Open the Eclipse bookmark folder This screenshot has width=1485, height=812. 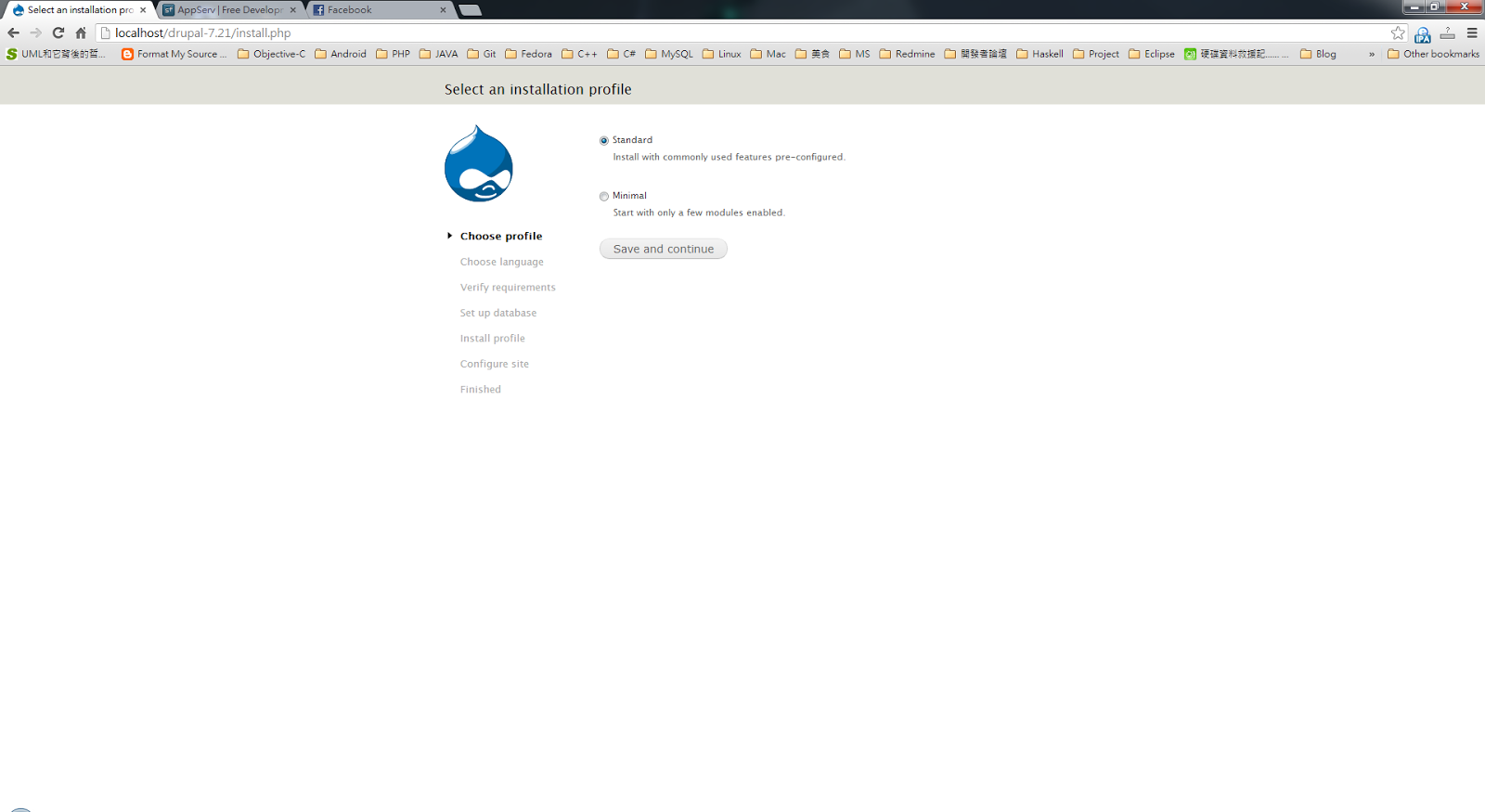click(x=1152, y=54)
